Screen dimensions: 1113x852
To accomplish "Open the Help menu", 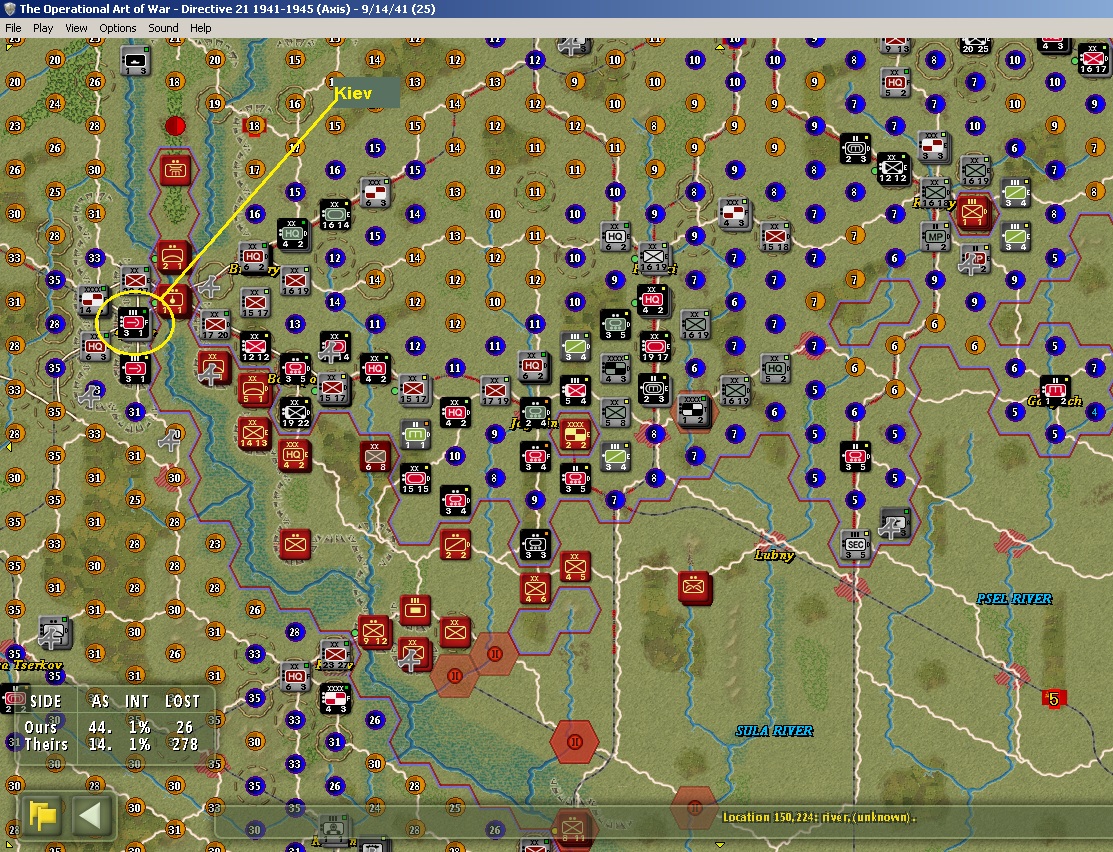I will [x=200, y=28].
